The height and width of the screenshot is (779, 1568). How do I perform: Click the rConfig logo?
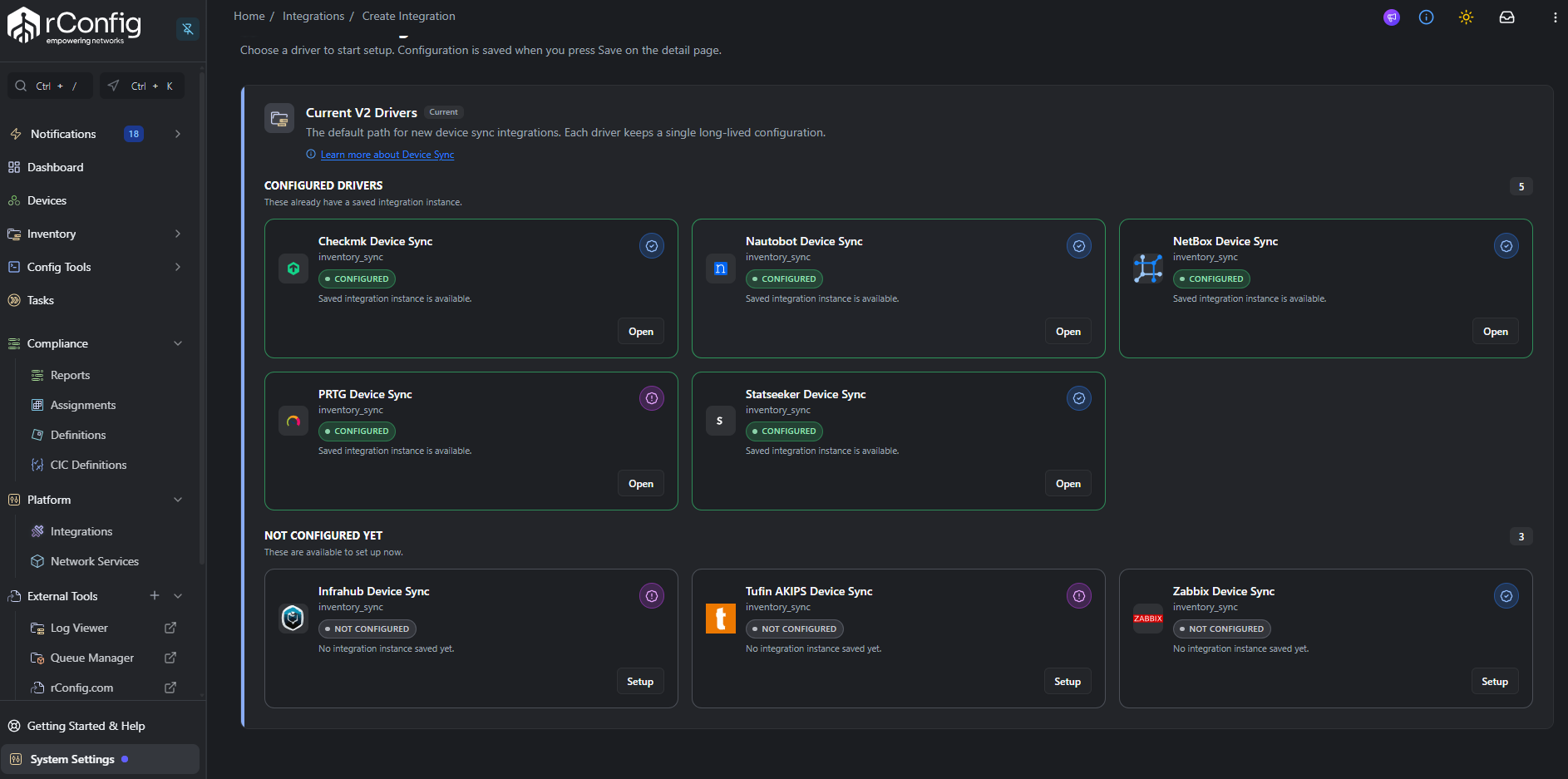pos(75,26)
